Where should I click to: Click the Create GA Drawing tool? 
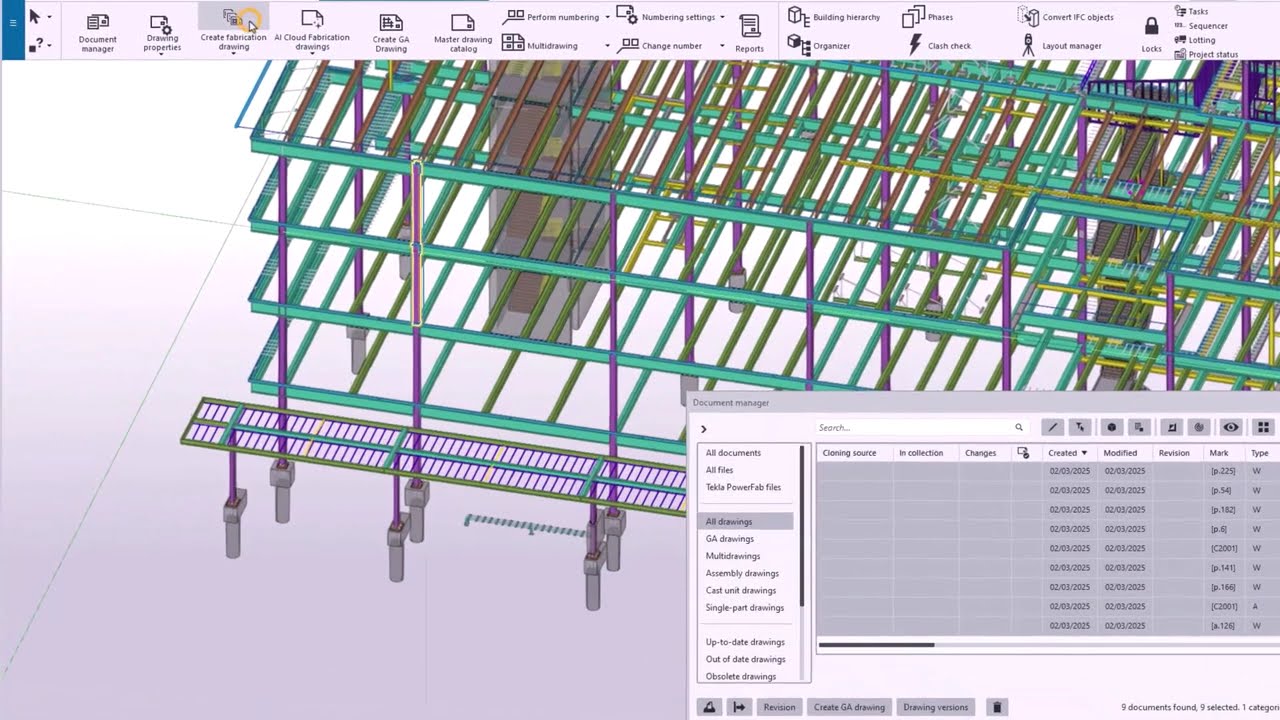(391, 32)
